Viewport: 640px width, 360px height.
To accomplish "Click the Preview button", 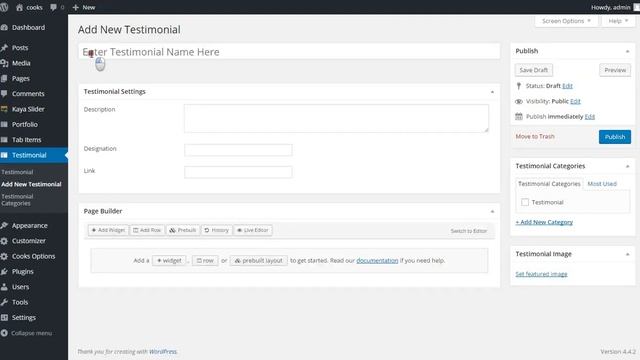I will [615, 70].
